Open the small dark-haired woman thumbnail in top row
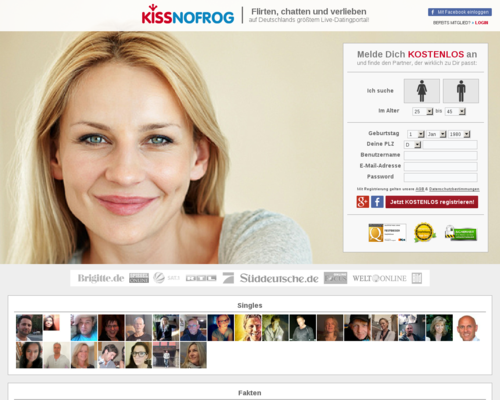 (x=52, y=322)
